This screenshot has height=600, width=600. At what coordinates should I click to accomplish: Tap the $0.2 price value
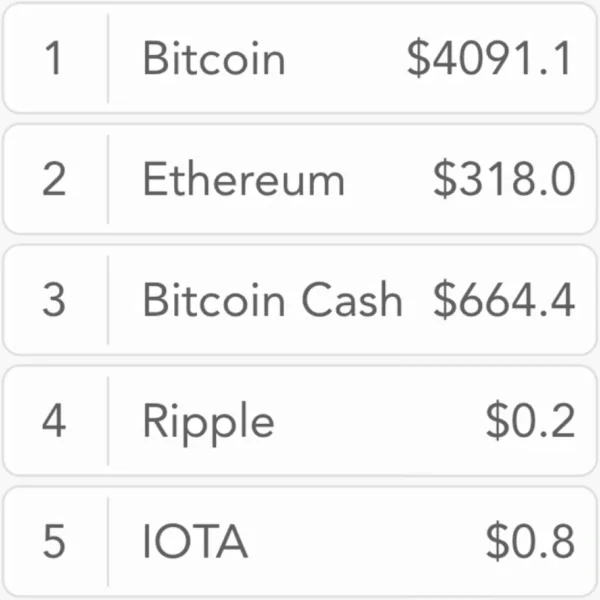click(530, 421)
